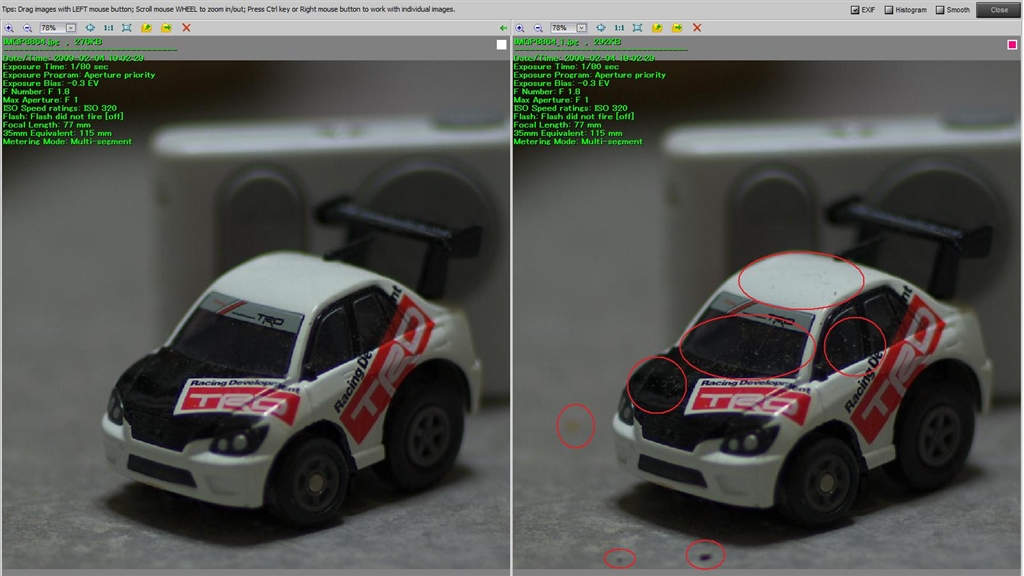Center the left pane image view
The height and width of the screenshot is (576, 1024).
click(90, 28)
